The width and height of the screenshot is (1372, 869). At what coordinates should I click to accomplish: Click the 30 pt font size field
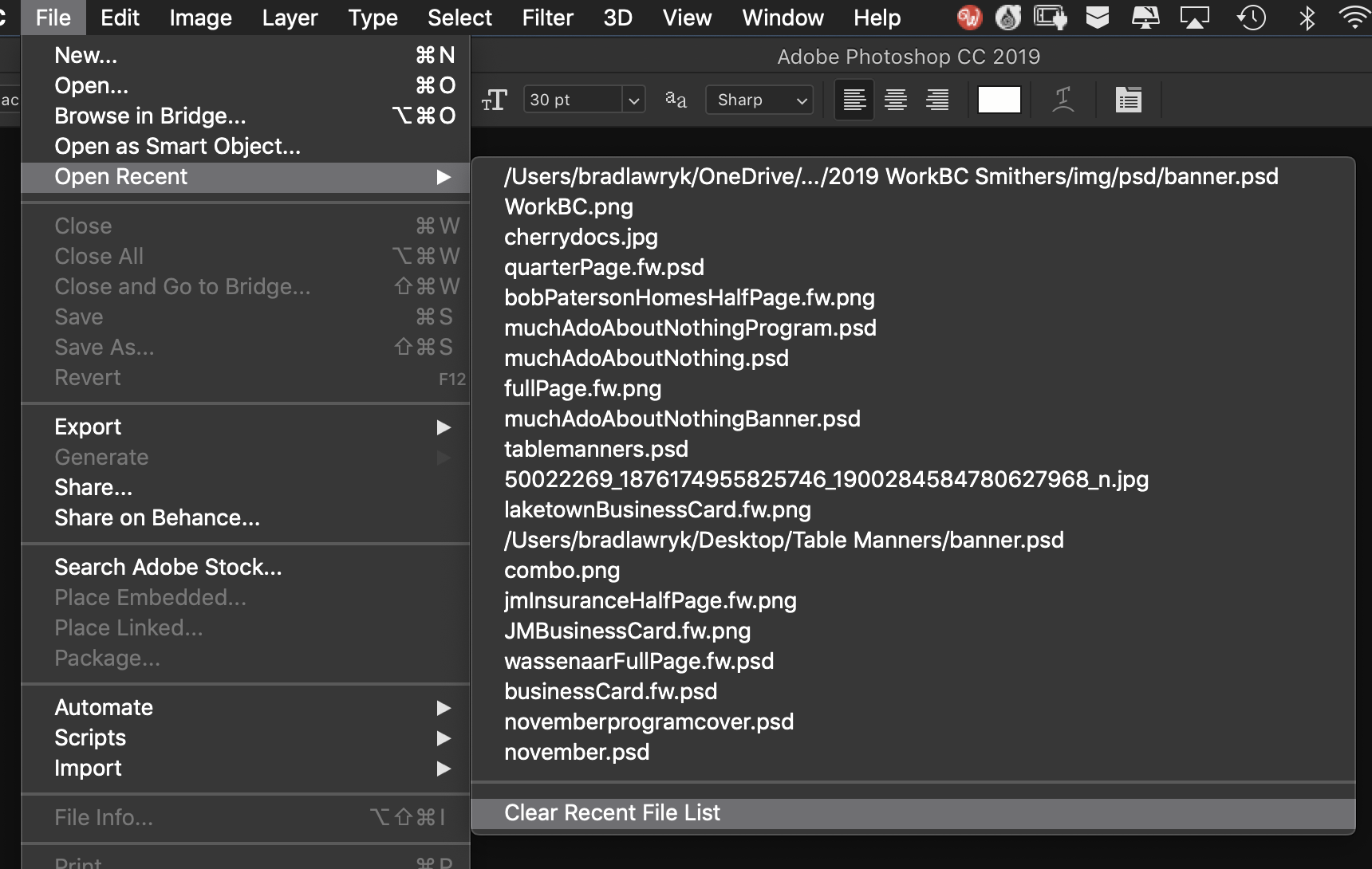(x=573, y=100)
